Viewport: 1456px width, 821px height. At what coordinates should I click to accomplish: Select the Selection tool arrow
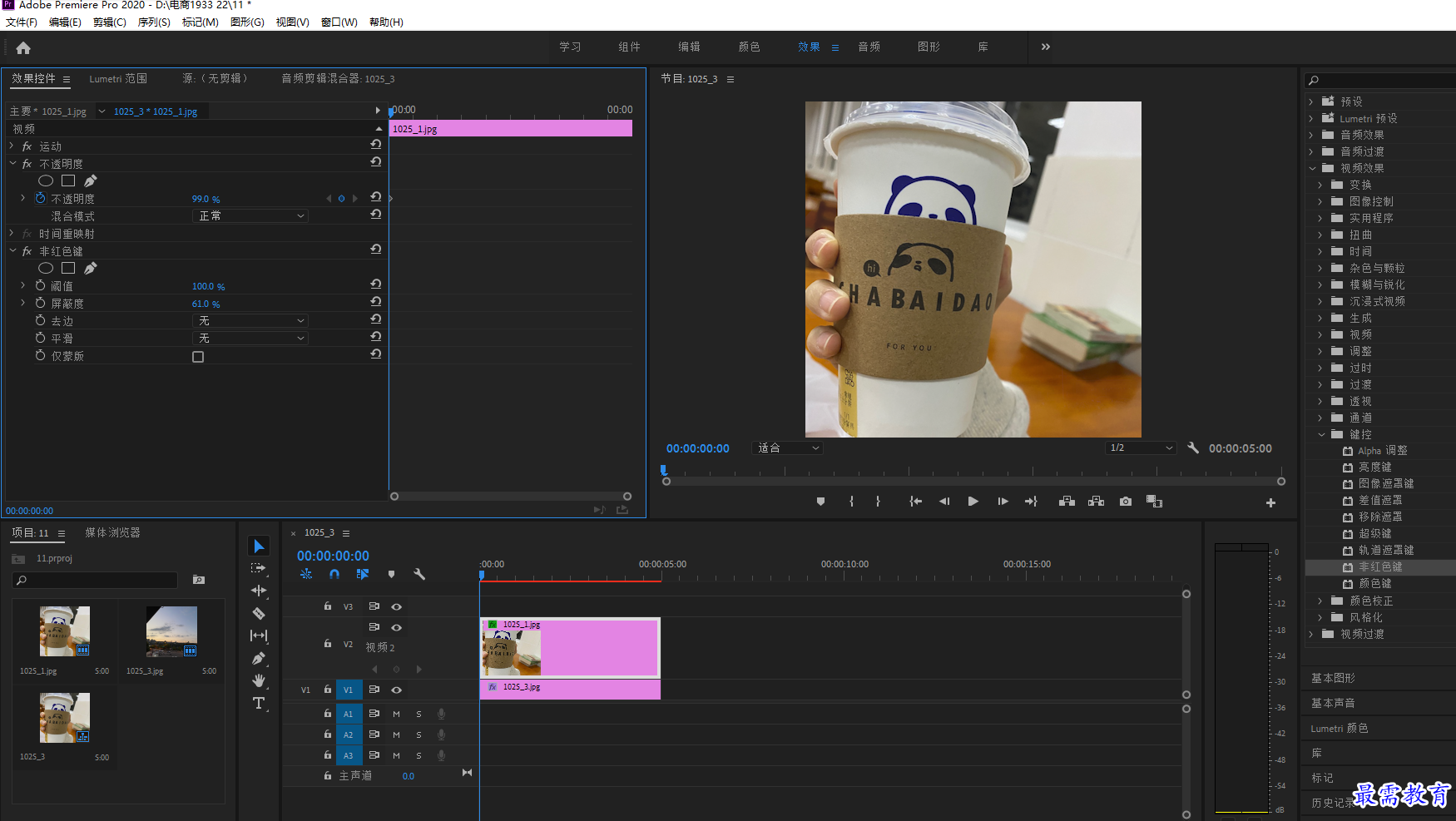tap(259, 546)
